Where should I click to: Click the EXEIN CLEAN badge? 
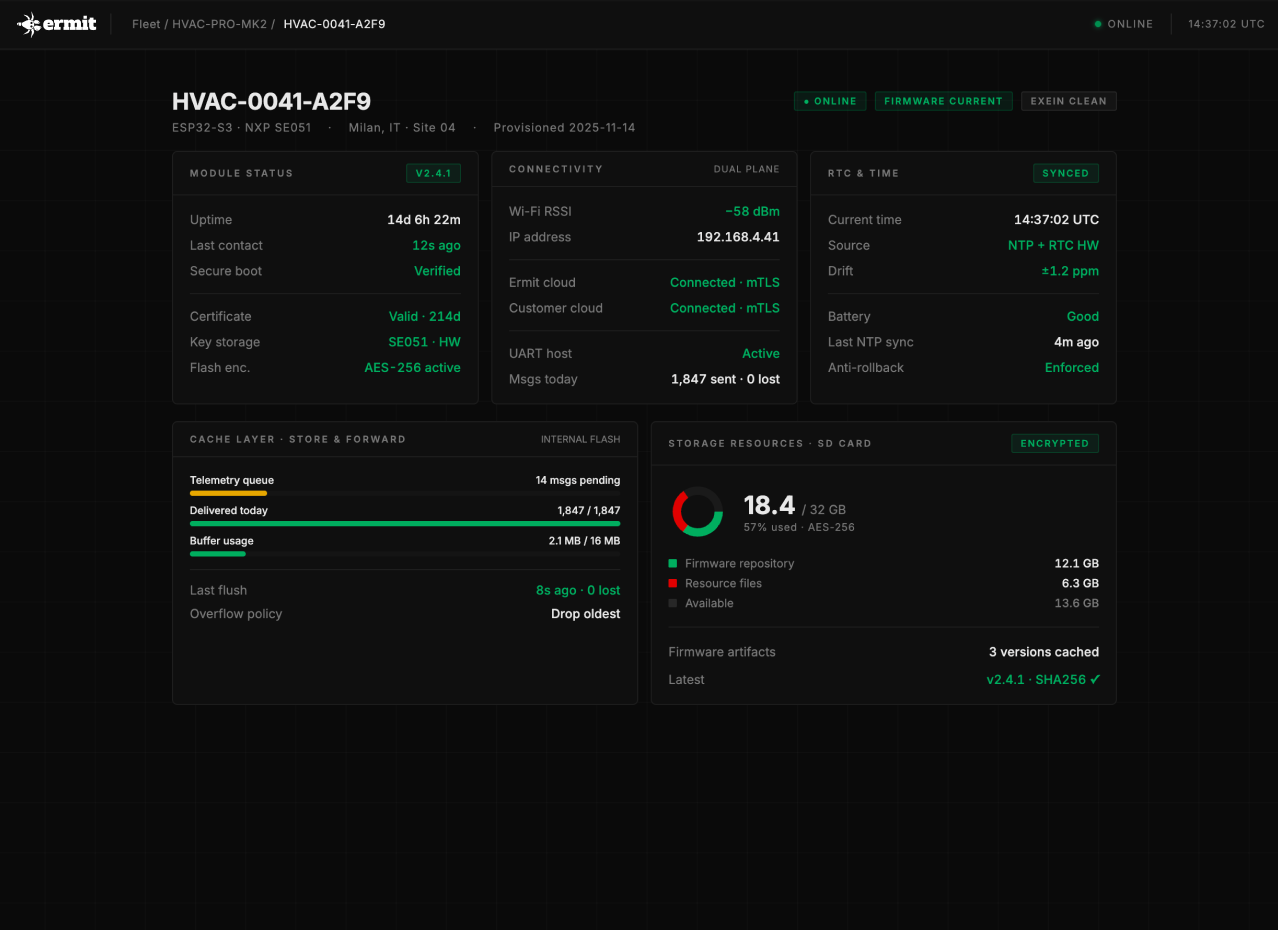point(1068,101)
